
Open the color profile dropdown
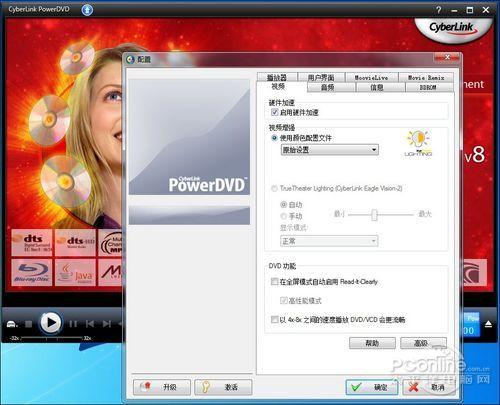tap(330, 150)
